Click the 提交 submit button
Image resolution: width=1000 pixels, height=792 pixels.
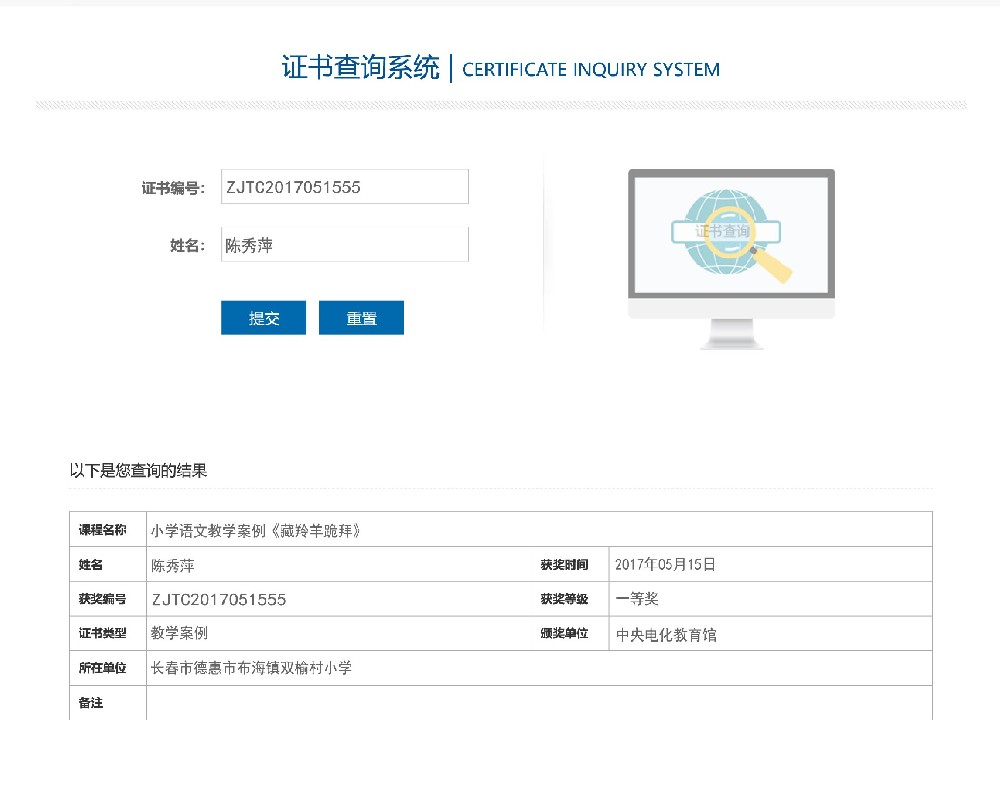pos(263,318)
